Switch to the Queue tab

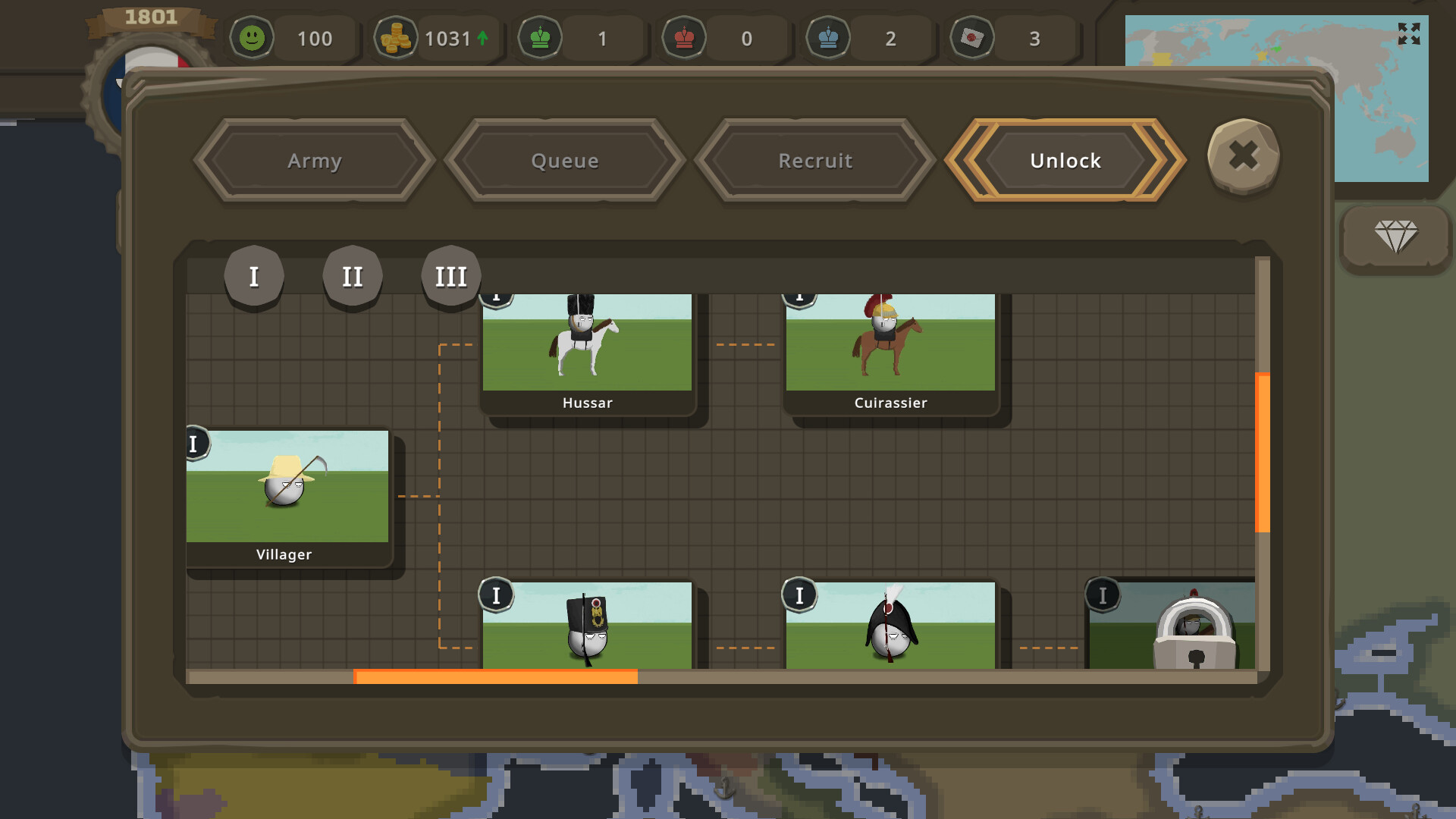click(564, 161)
